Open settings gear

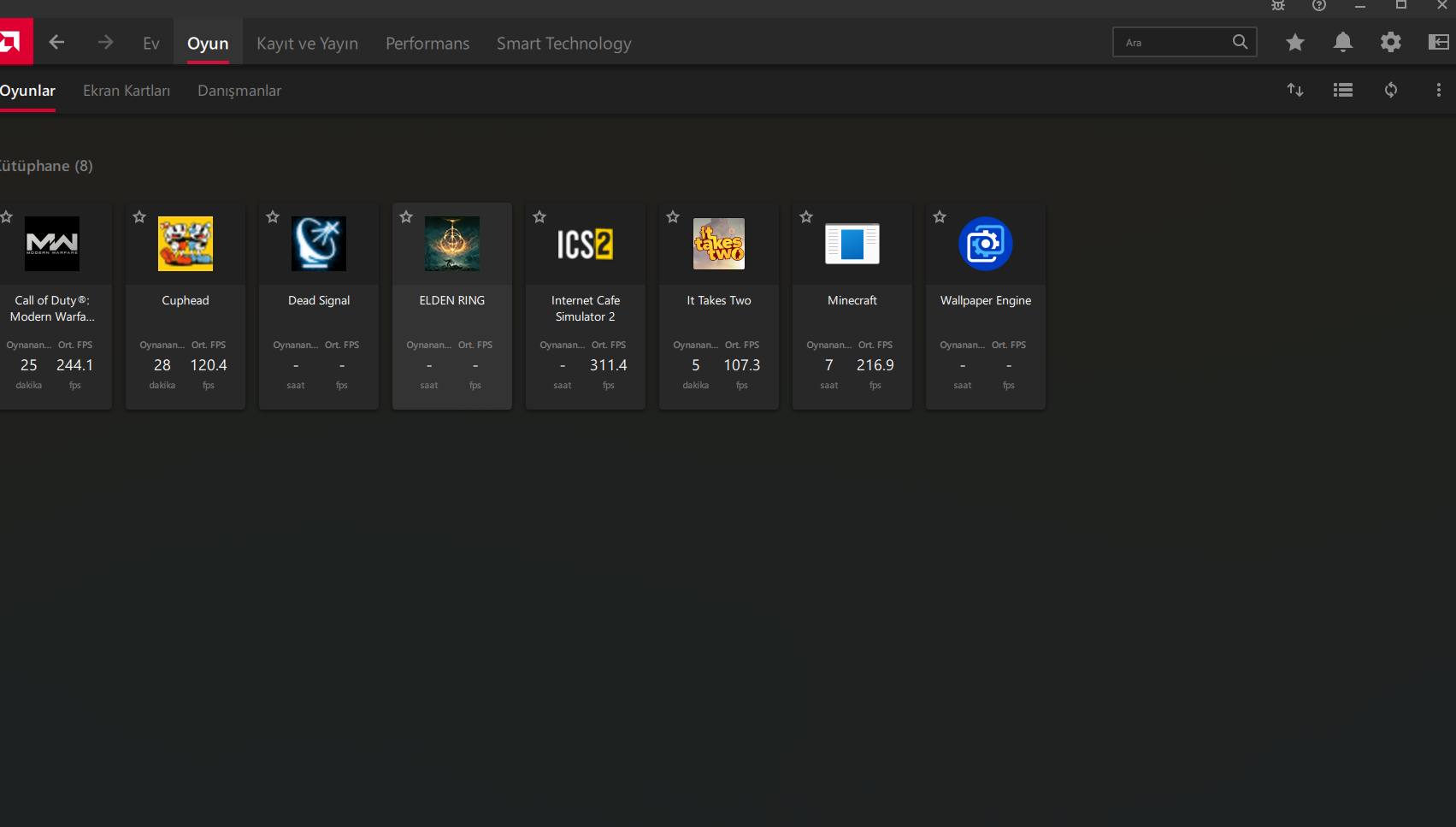click(x=1391, y=42)
